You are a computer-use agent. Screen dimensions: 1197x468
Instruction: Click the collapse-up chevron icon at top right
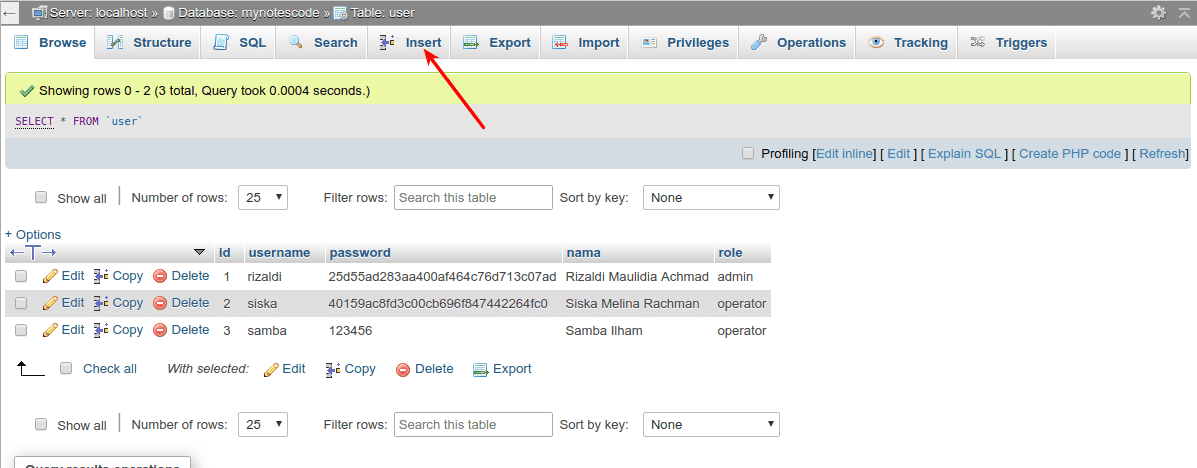point(1182,12)
